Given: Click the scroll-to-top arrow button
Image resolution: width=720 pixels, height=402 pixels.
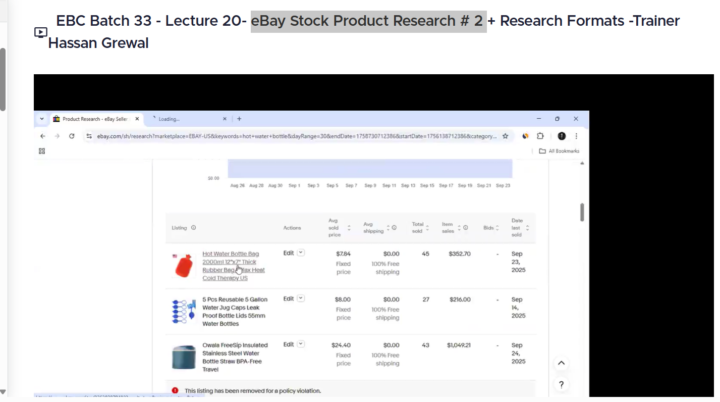Looking at the screenshot, I should (561, 364).
